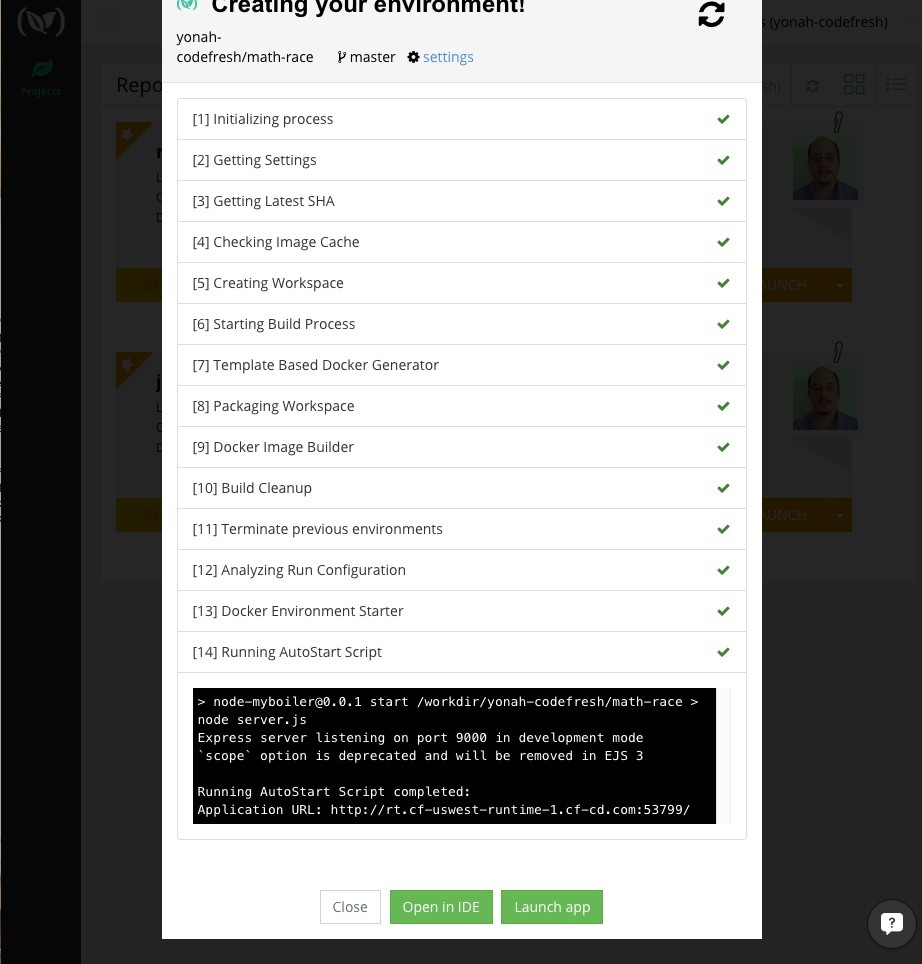Open the environment settings link
The width and height of the screenshot is (922, 964).
(447, 57)
